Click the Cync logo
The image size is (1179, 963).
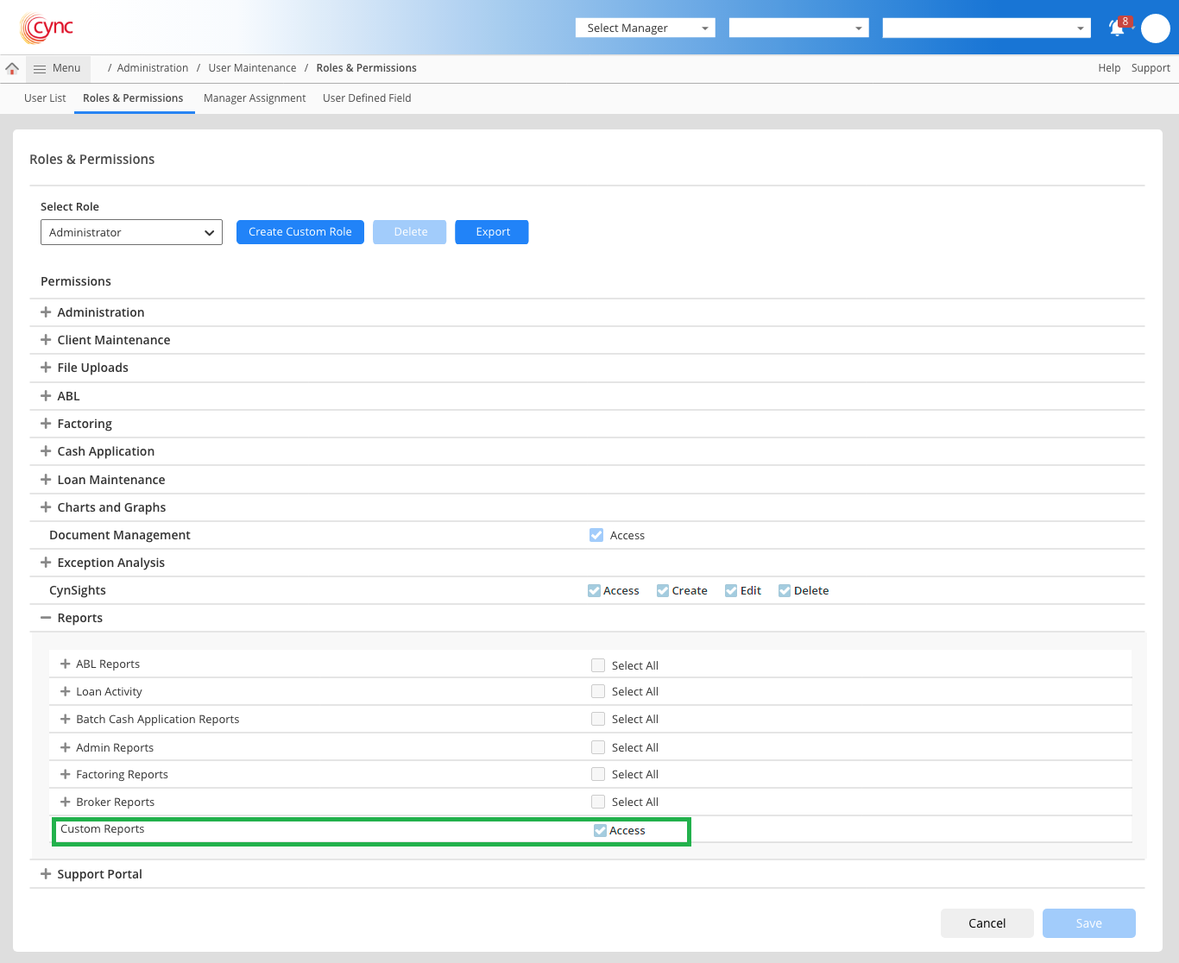pyautogui.click(x=47, y=28)
